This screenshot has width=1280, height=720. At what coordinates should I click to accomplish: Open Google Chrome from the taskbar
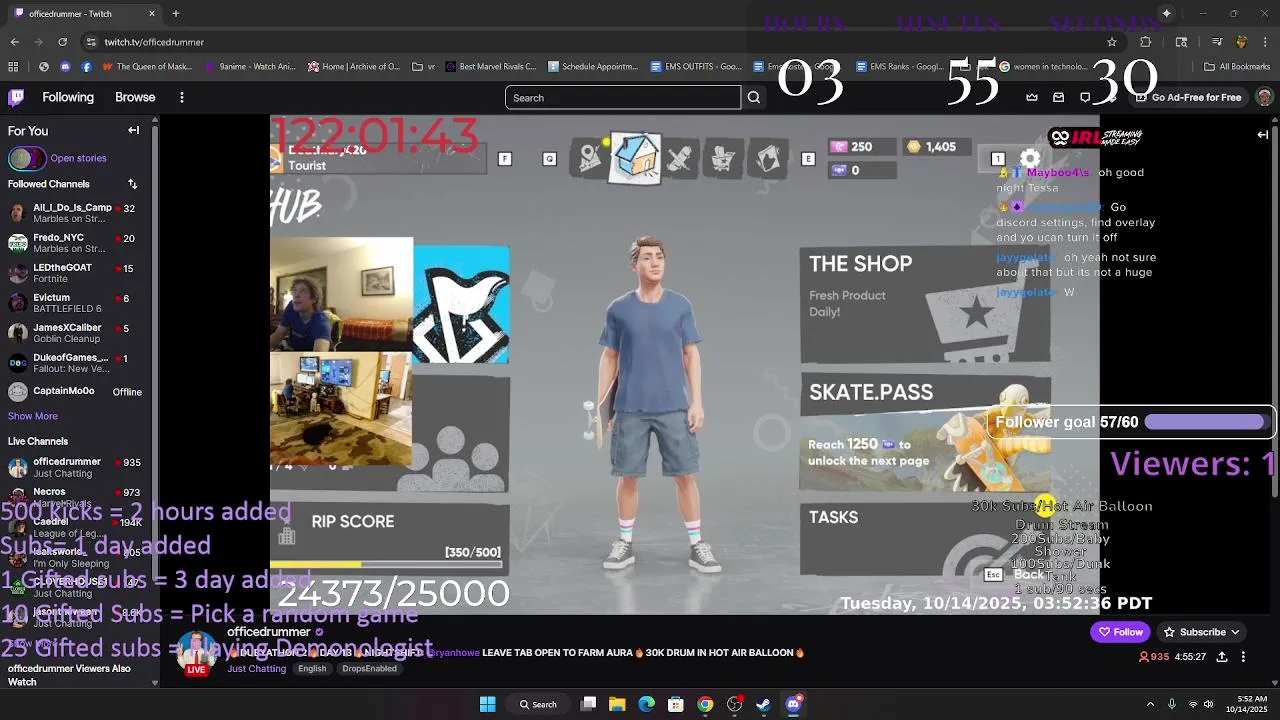(705, 704)
